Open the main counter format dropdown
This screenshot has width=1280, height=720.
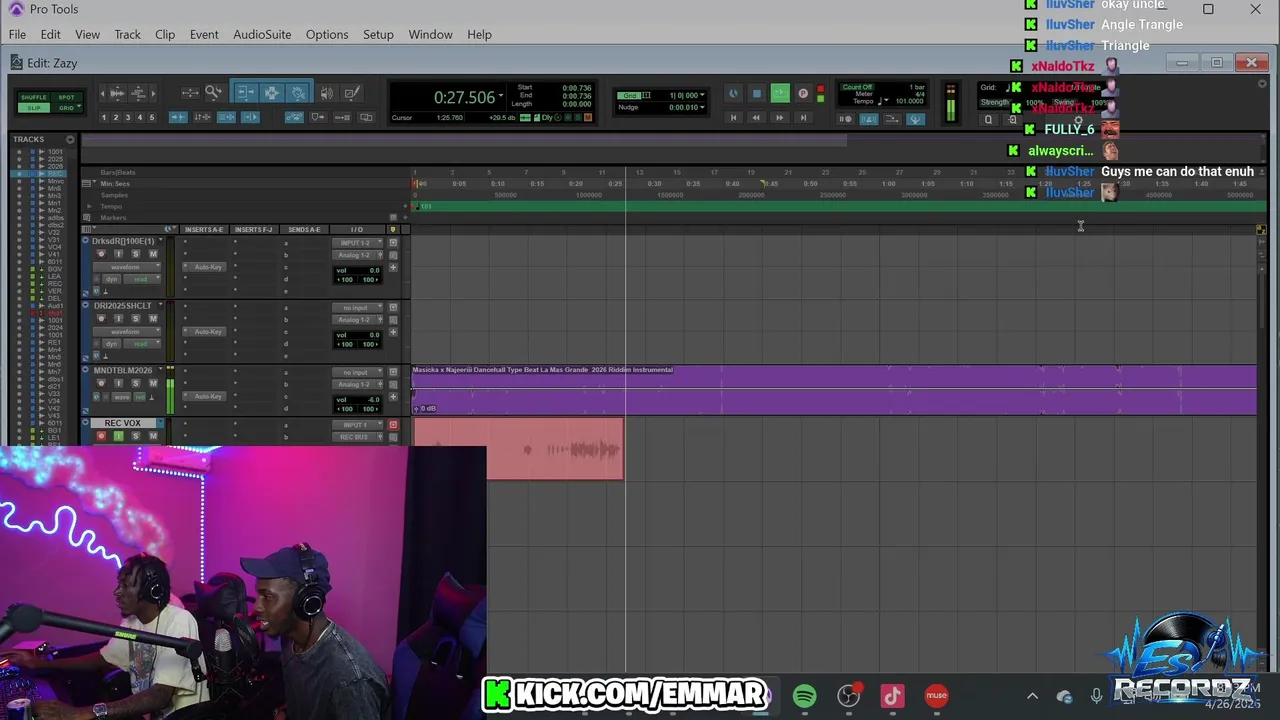[501, 95]
